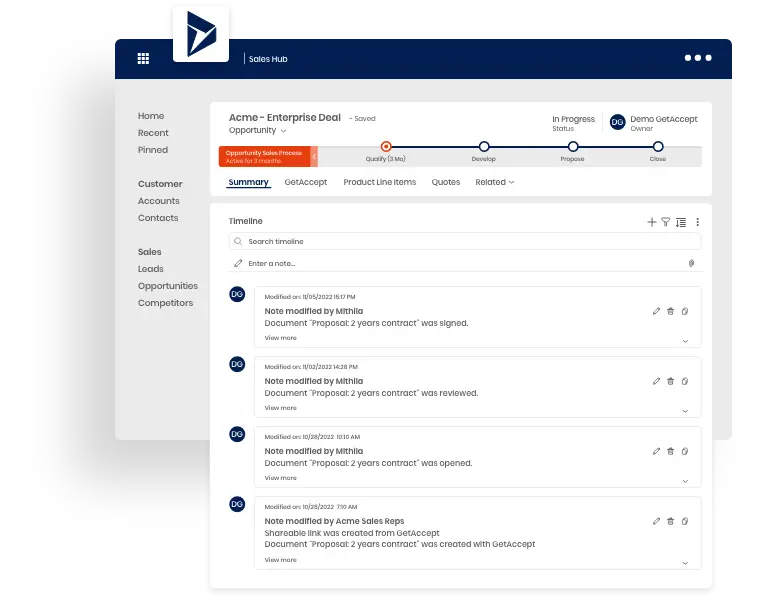Copy the Acme Sales Reps note

[x=685, y=521]
